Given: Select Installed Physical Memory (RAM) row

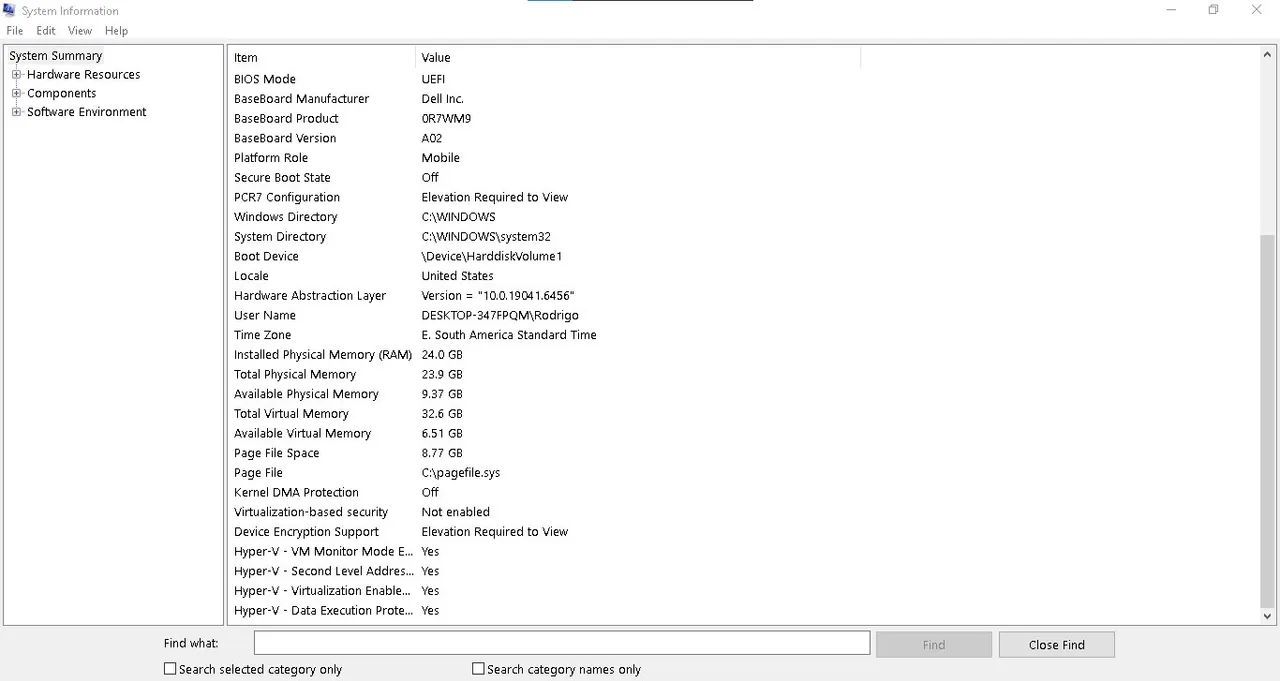Looking at the screenshot, I should click(743, 355).
